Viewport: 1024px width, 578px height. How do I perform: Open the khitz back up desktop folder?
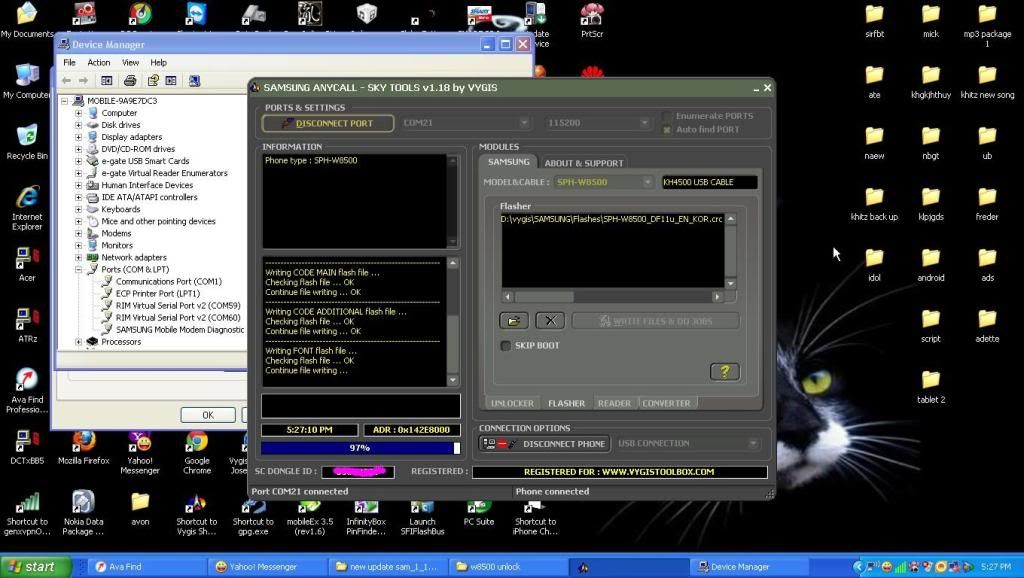874,204
